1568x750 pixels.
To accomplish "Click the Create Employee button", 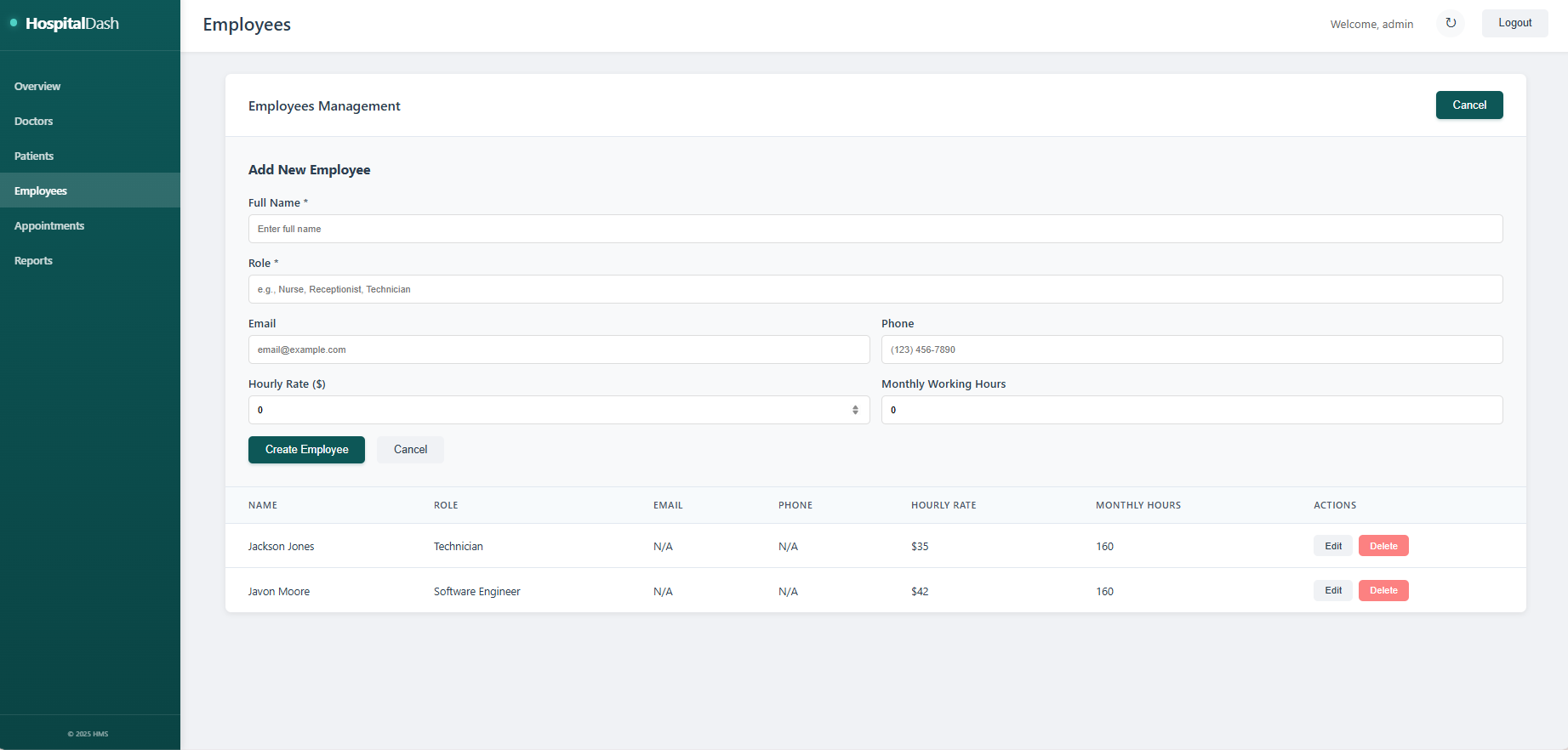I will click(x=306, y=450).
